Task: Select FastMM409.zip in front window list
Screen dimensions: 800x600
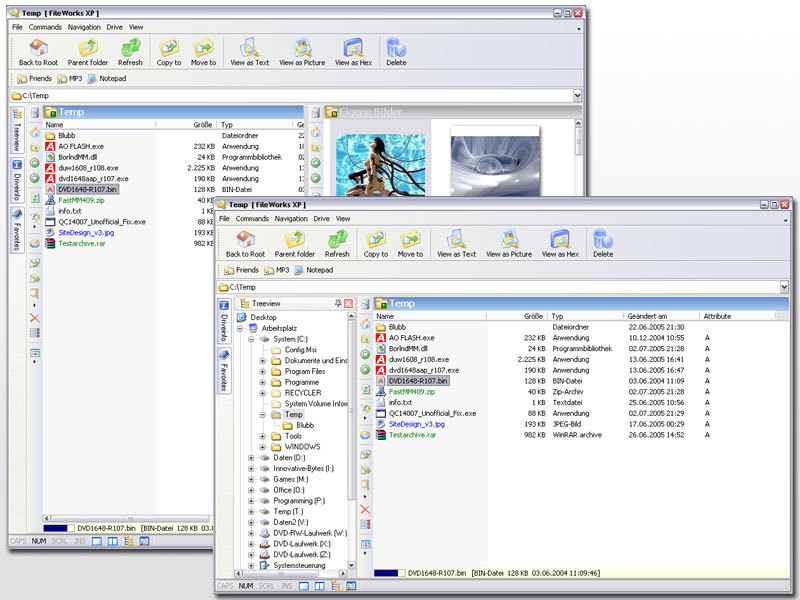Action: coord(411,392)
